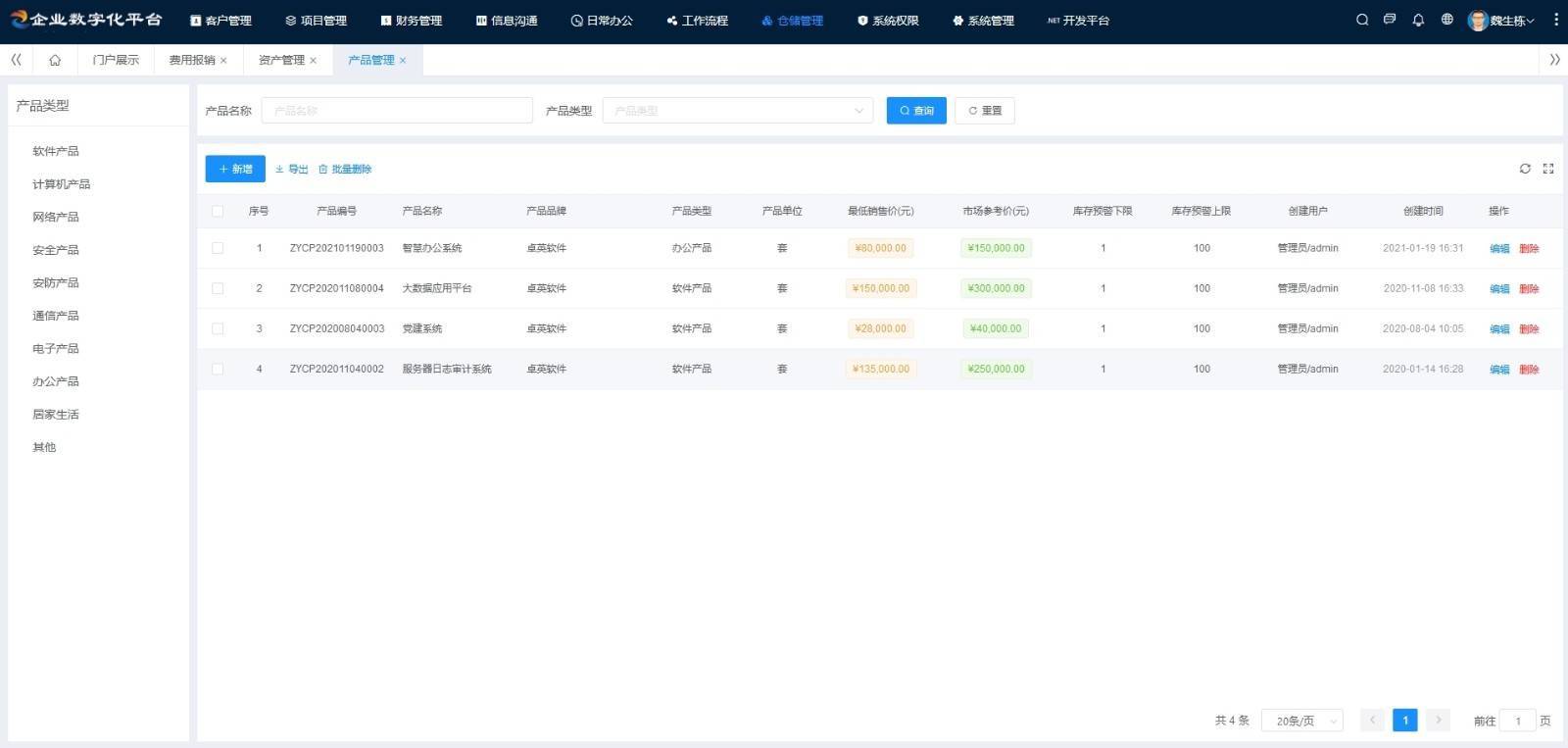Check the row for 智慧办公系统
This screenshot has width=1568, height=748.
coord(218,248)
